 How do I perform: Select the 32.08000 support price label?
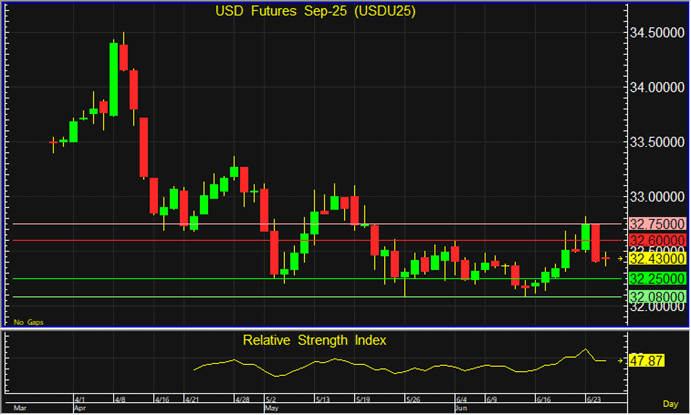[657, 297]
